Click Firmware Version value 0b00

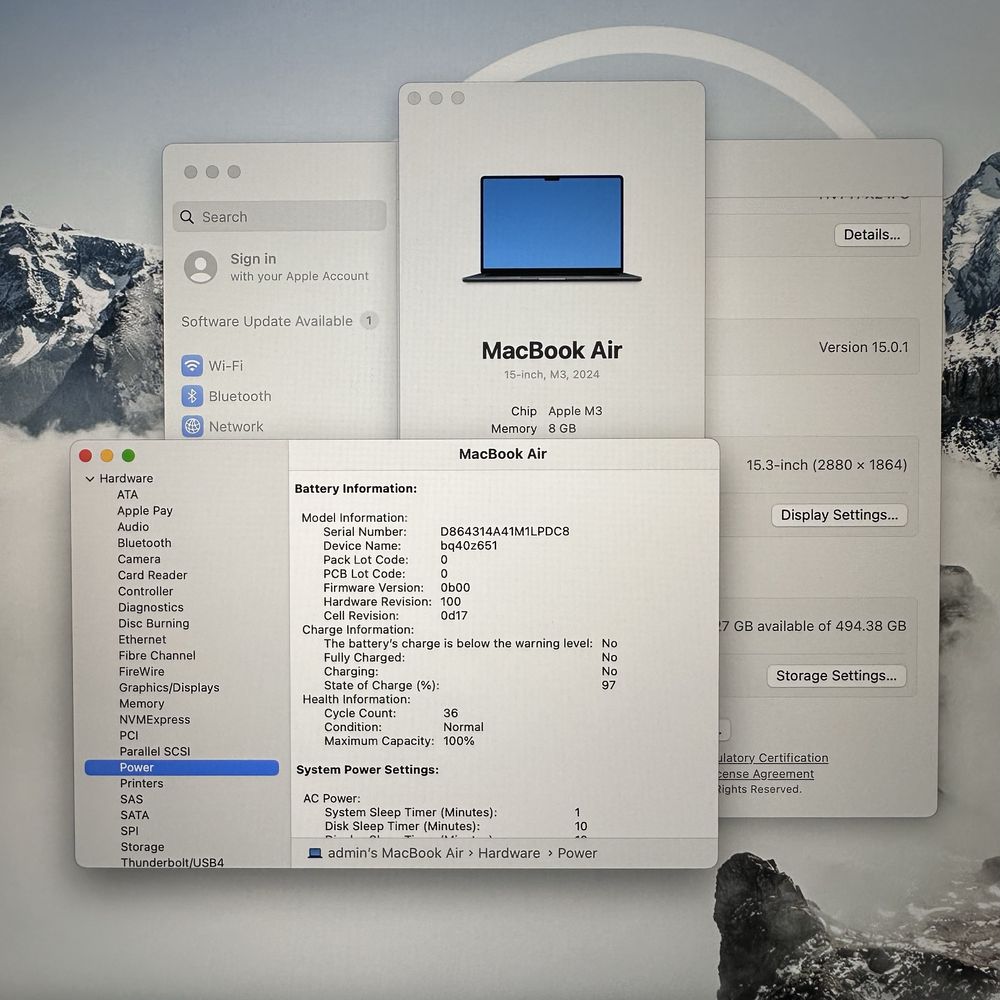pos(455,587)
